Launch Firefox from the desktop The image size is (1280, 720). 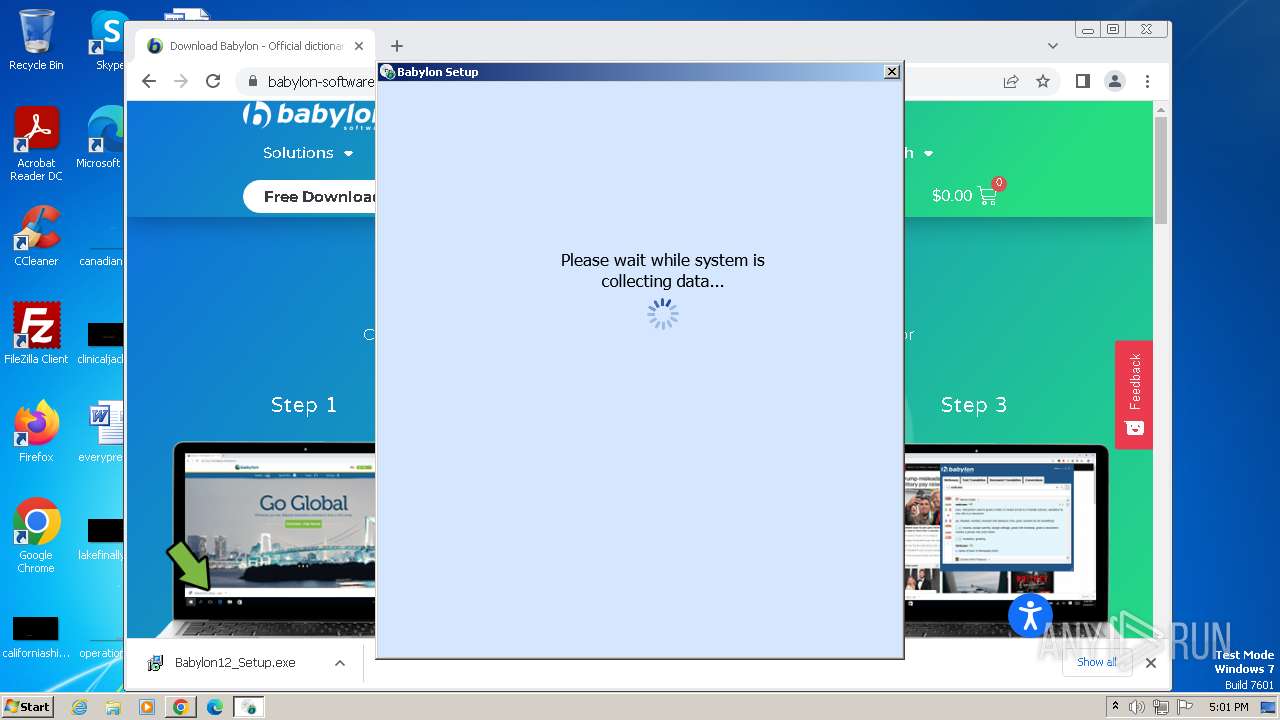[36, 431]
